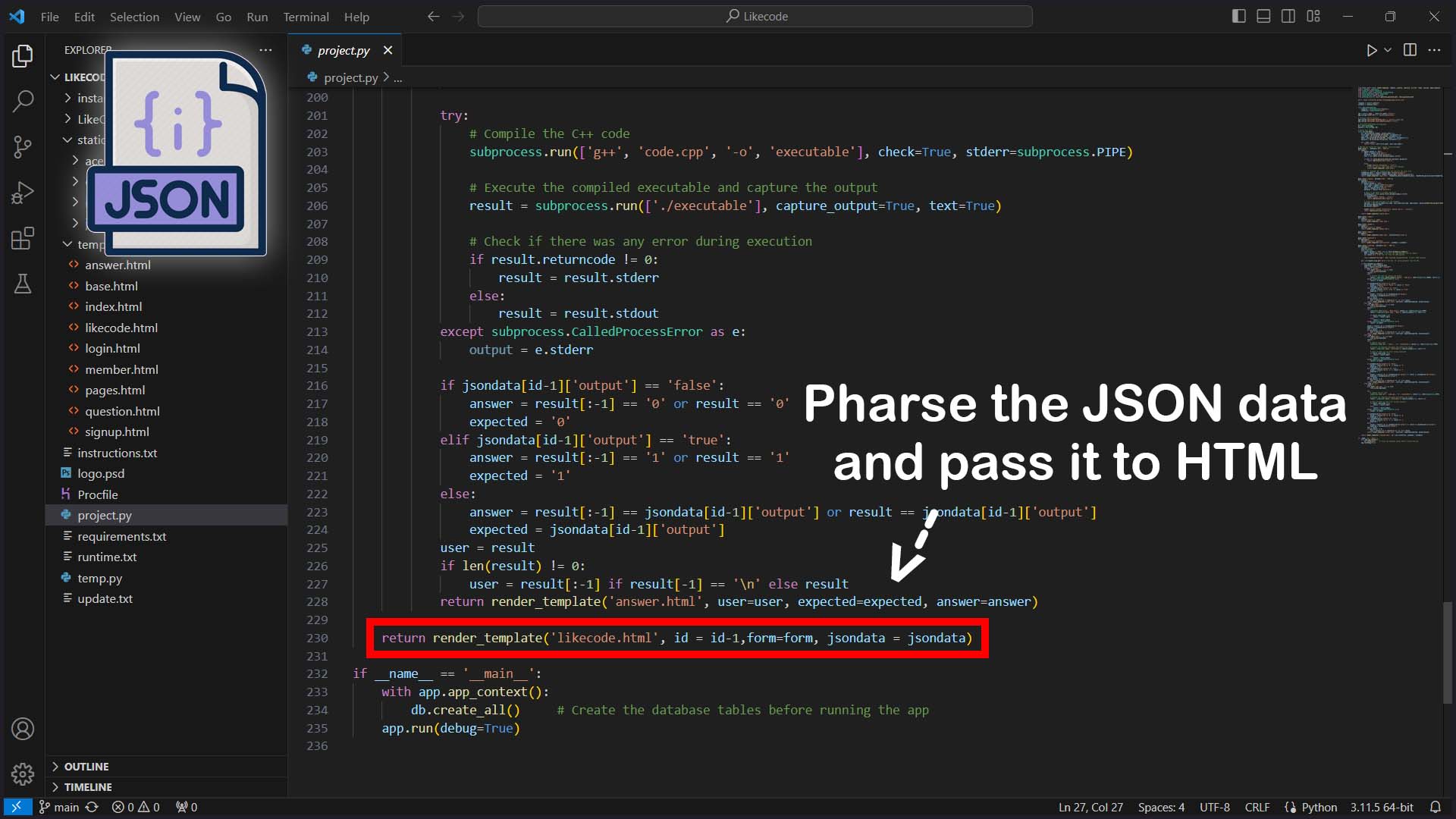Toggle Secondary Side Bar layout
The image size is (1456, 819).
tap(1288, 17)
